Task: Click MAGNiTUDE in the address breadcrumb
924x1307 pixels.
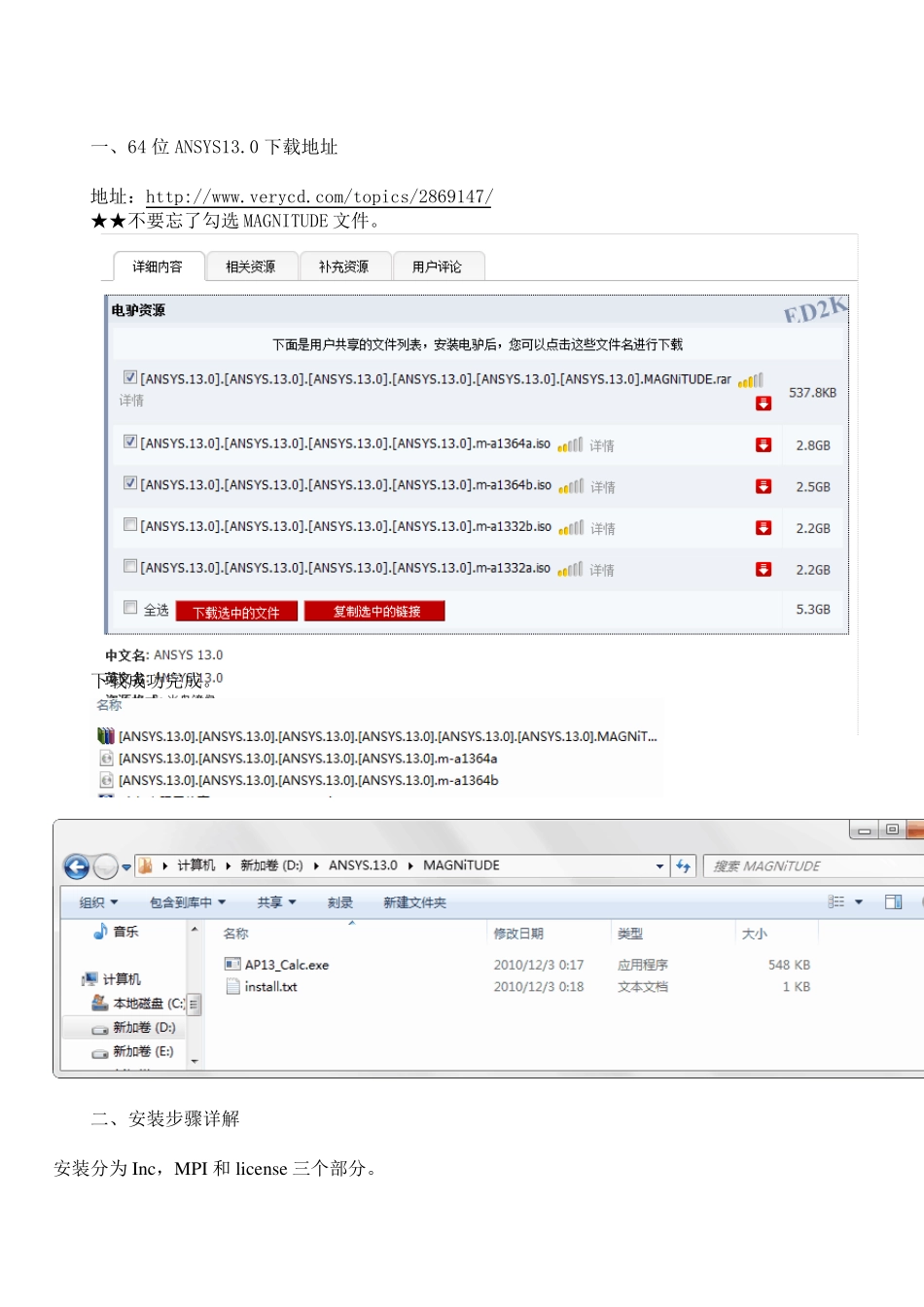Action: tap(461, 865)
